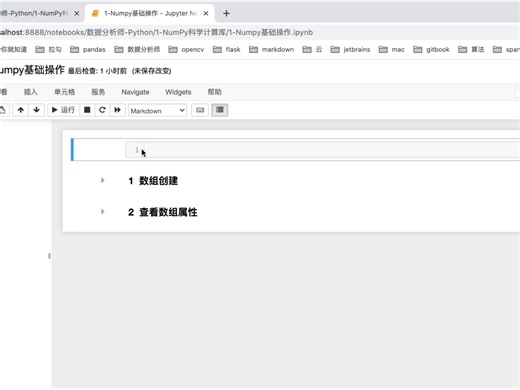520x390 pixels.
Task: Open the 云 bookmark folder
Action: 312,50
